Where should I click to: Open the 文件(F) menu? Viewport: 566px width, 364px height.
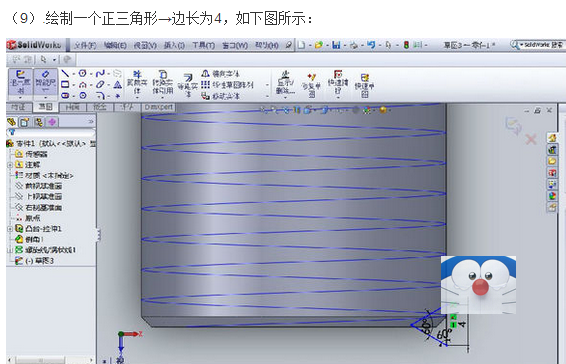[85, 46]
